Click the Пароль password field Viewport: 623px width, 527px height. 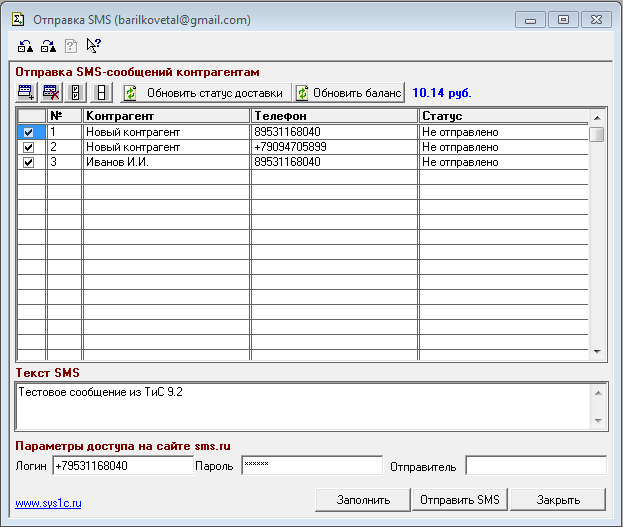pos(311,466)
